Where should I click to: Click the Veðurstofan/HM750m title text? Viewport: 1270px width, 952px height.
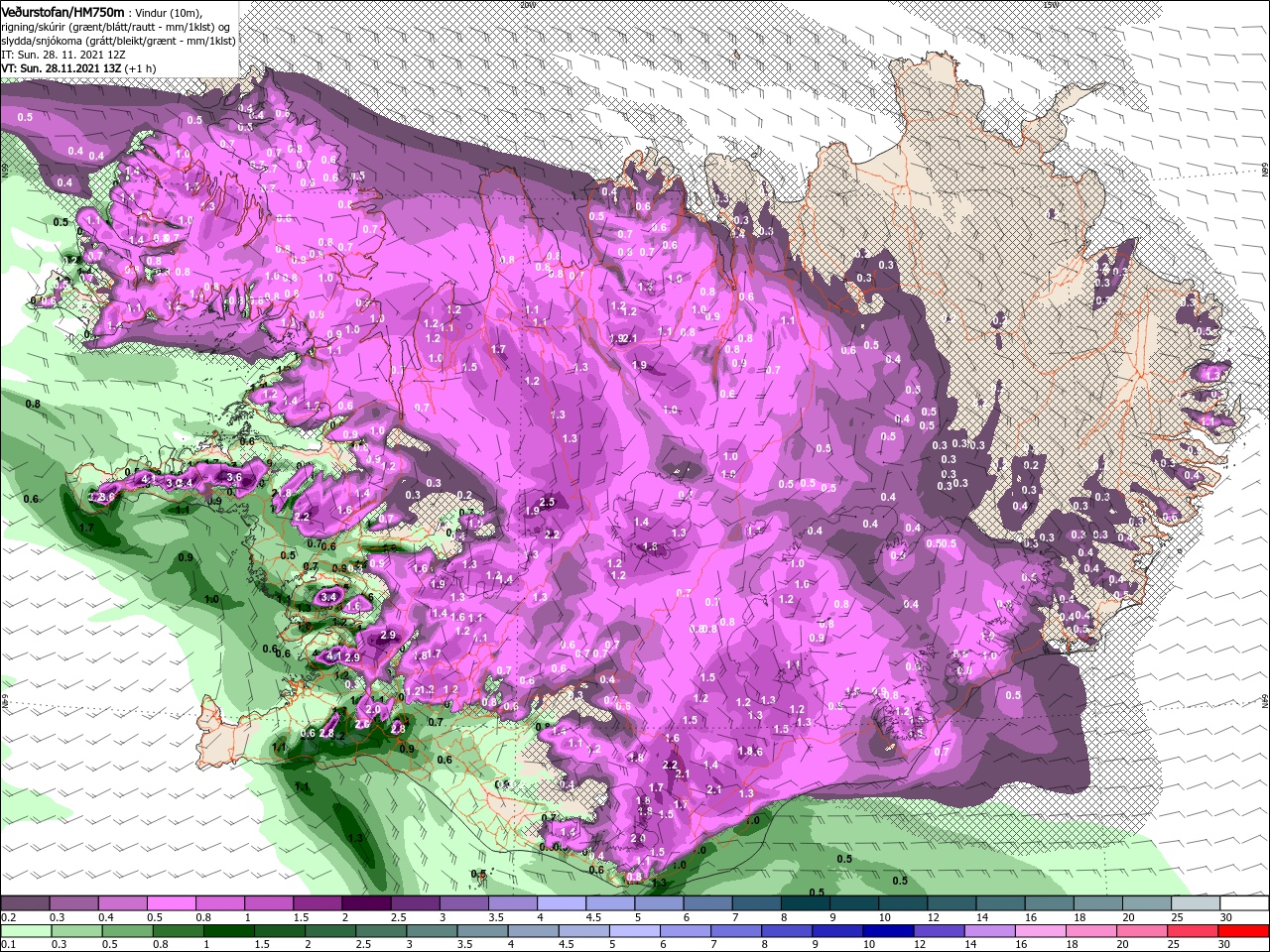(63, 11)
